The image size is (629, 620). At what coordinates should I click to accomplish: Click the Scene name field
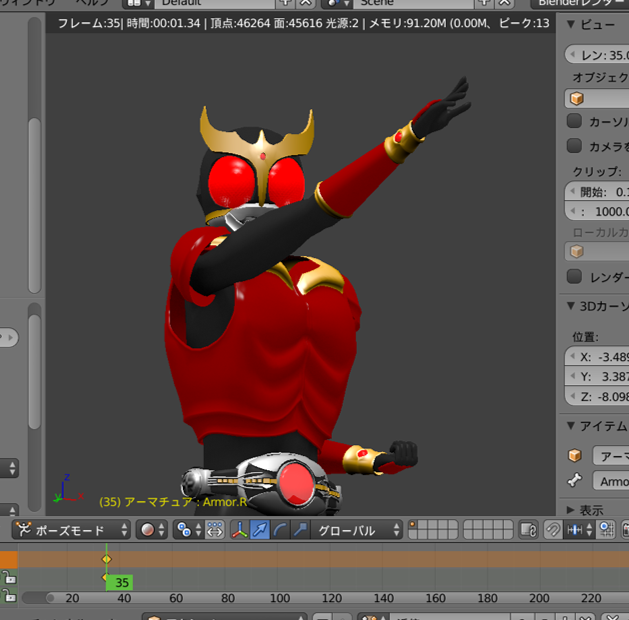413,3
